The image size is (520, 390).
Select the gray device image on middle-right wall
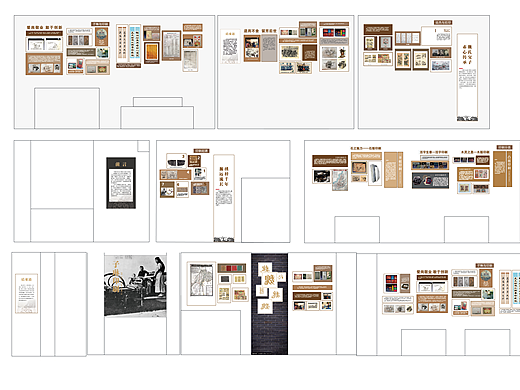[x=376, y=173]
